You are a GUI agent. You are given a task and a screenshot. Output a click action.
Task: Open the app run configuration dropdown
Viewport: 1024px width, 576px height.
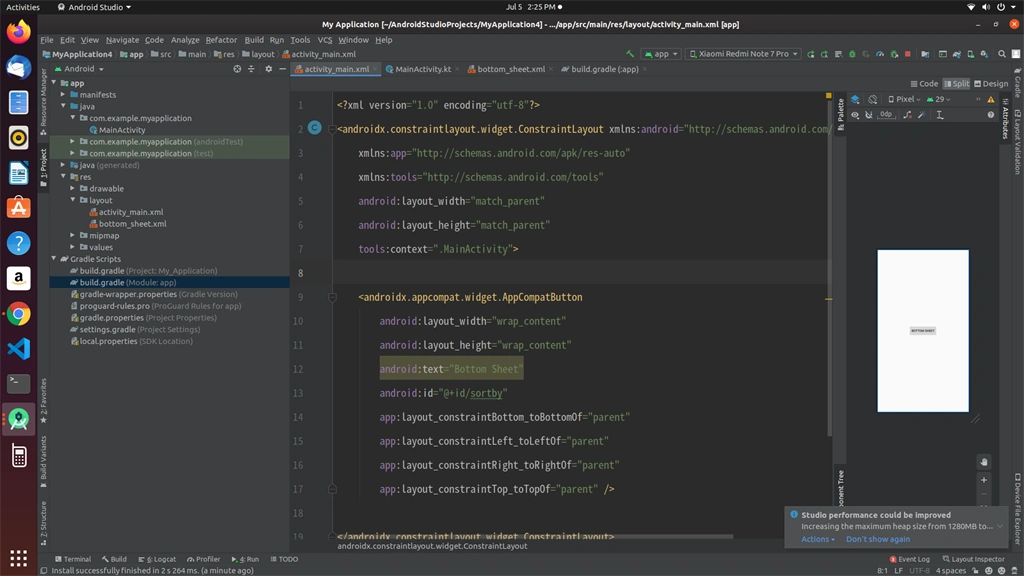click(661, 54)
